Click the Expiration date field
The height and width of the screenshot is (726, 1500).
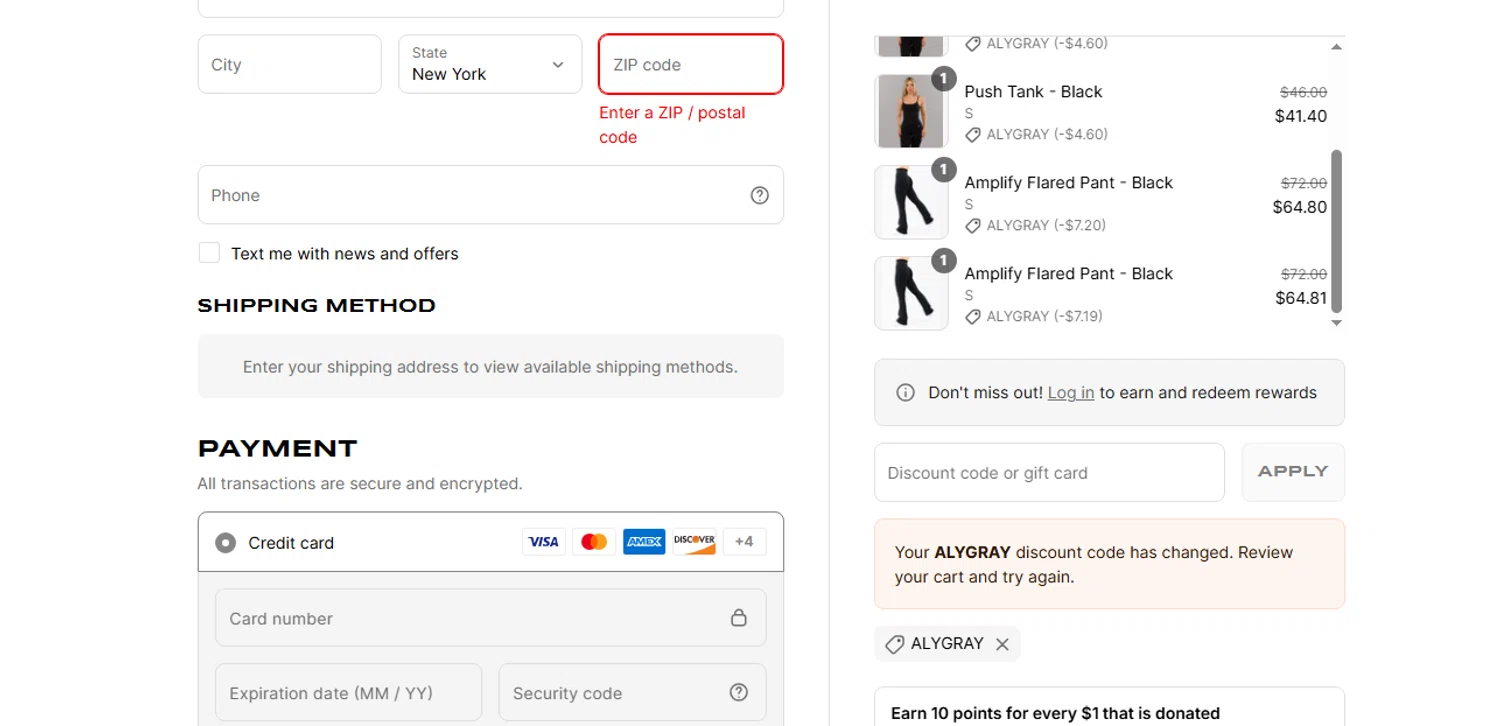(349, 692)
